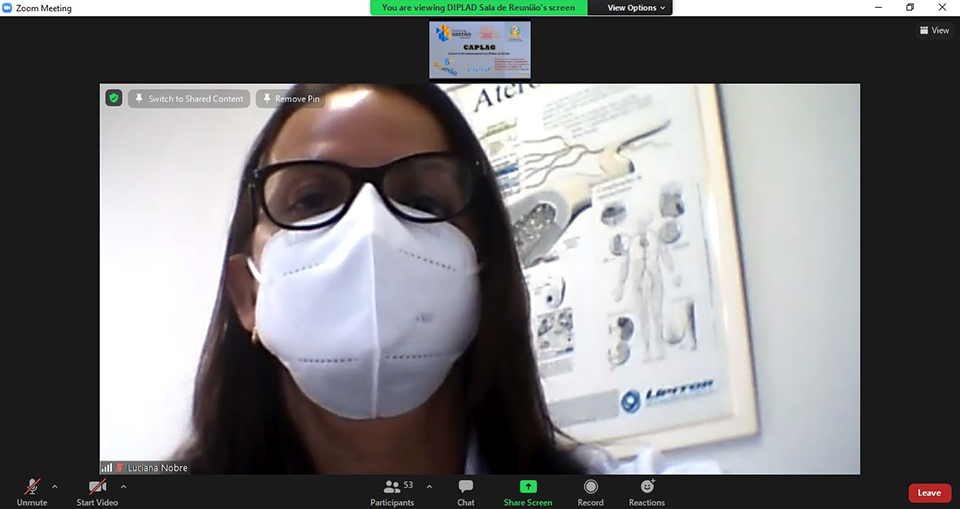Screen dimensions: 960x509
Task: Open the Chat panel
Action: pyautogui.click(x=465, y=488)
